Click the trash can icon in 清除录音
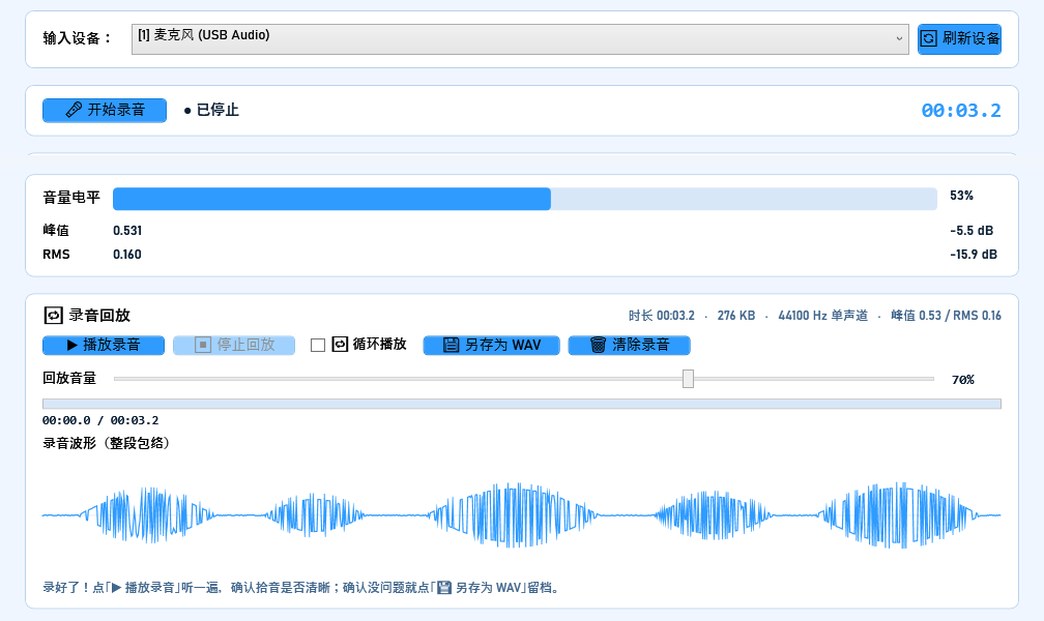The width and height of the screenshot is (1044, 621). [x=598, y=345]
